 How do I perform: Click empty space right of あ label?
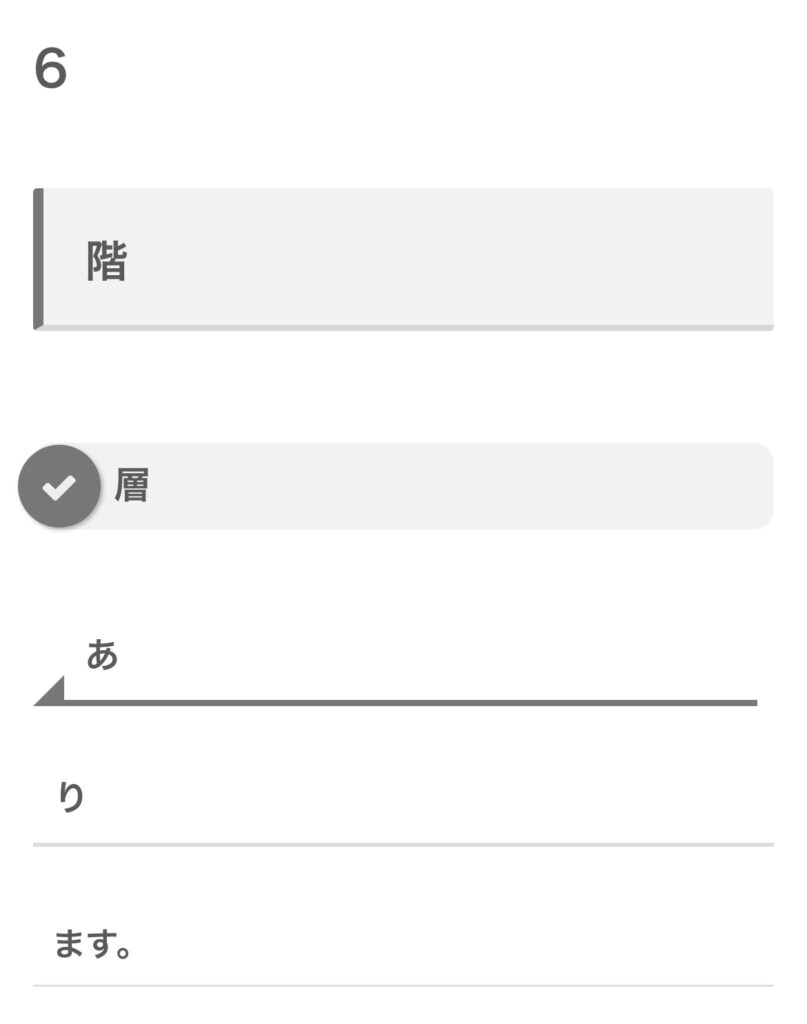(450, 655)
